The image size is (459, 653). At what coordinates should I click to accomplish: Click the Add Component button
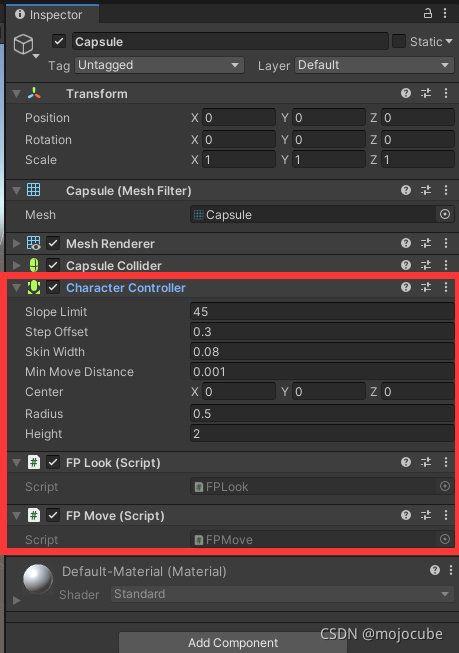[233, 643]
